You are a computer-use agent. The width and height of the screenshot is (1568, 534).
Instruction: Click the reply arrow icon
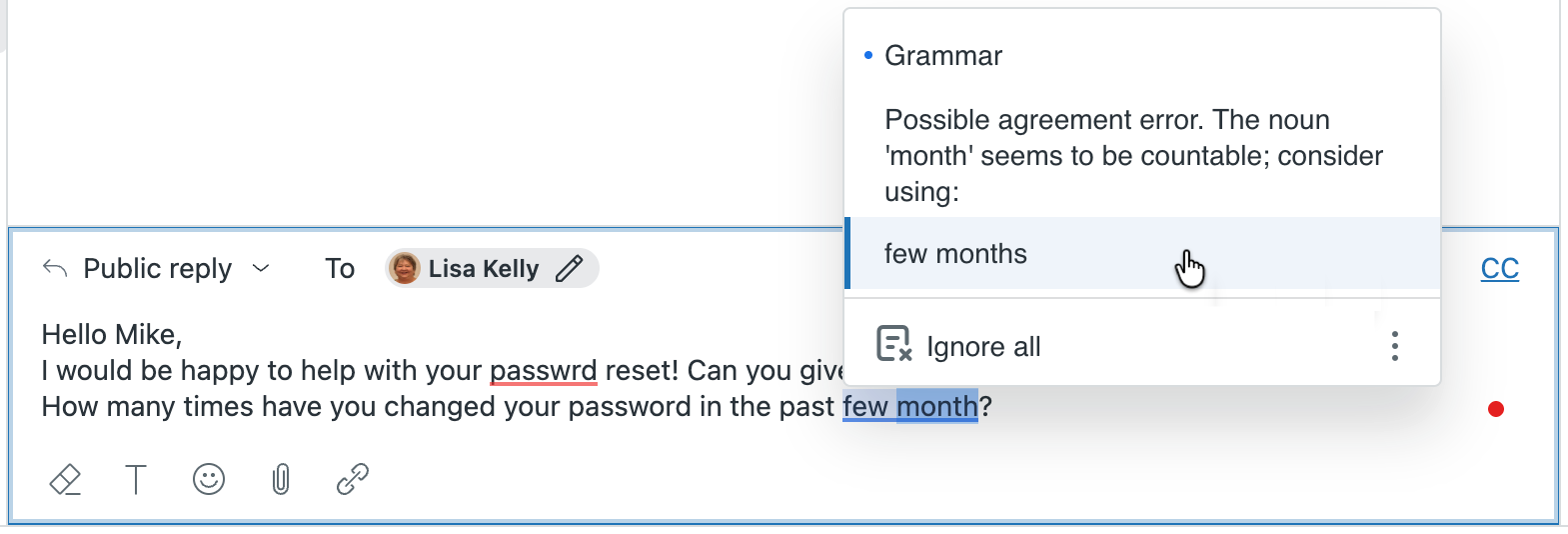click(x=55, y=268)
